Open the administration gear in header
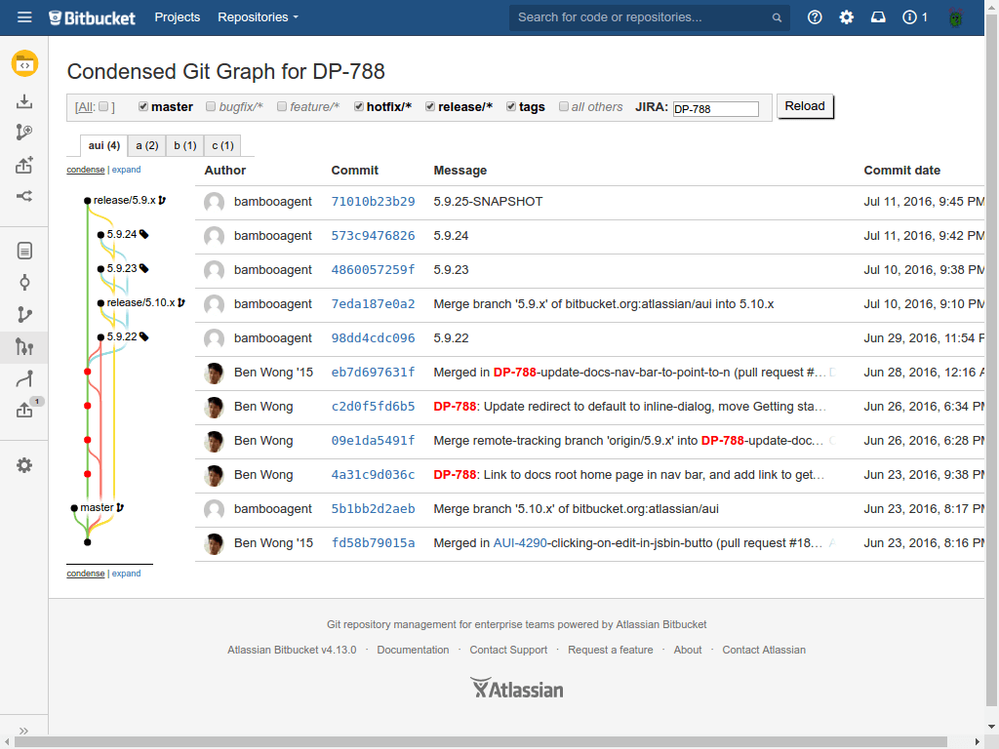This screenshot has width=999, height=749. point(846,17)
